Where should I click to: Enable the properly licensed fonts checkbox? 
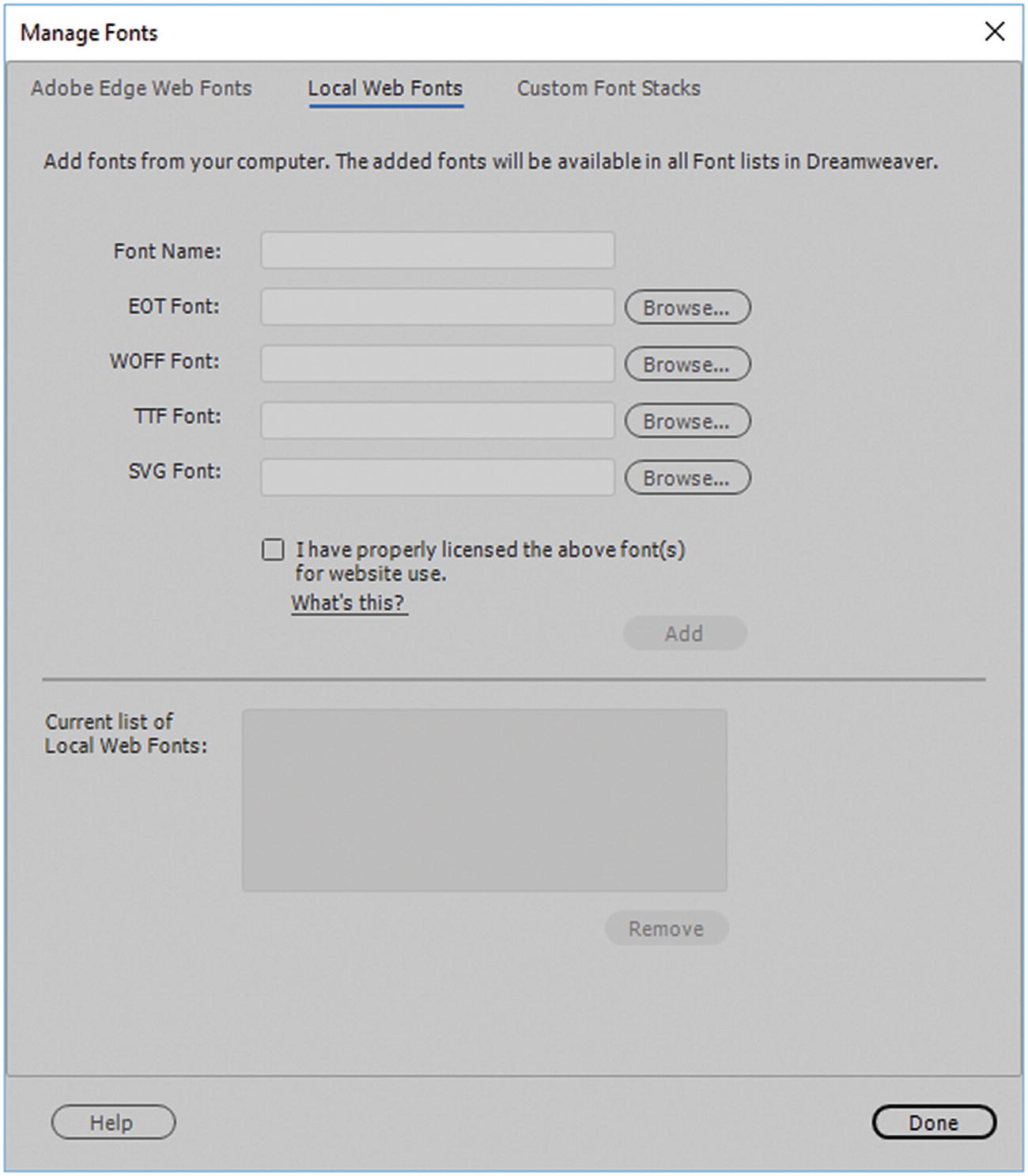click(273, 550)
